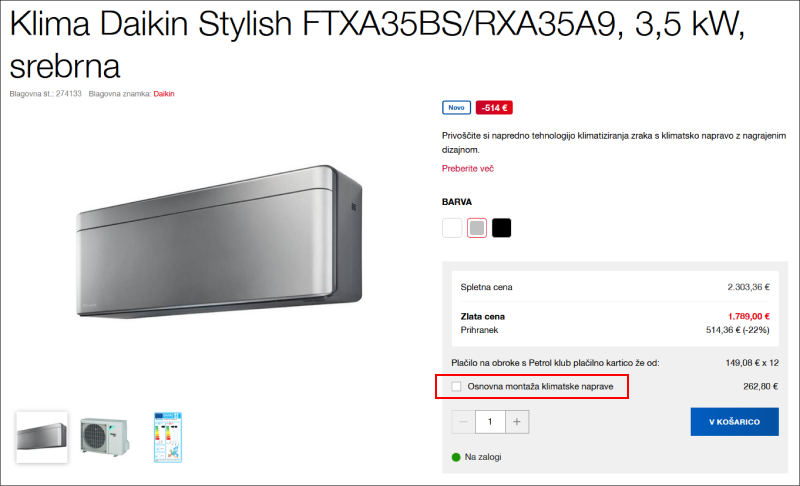Image resolution: width=800 pixels, height=486 pixels.
Task: Open the Preberite več link
Action: 468,169
